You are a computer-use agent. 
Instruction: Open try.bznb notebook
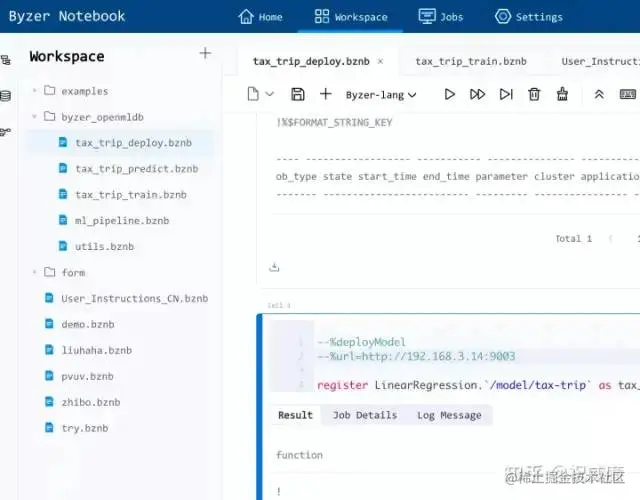click(84, 428)
